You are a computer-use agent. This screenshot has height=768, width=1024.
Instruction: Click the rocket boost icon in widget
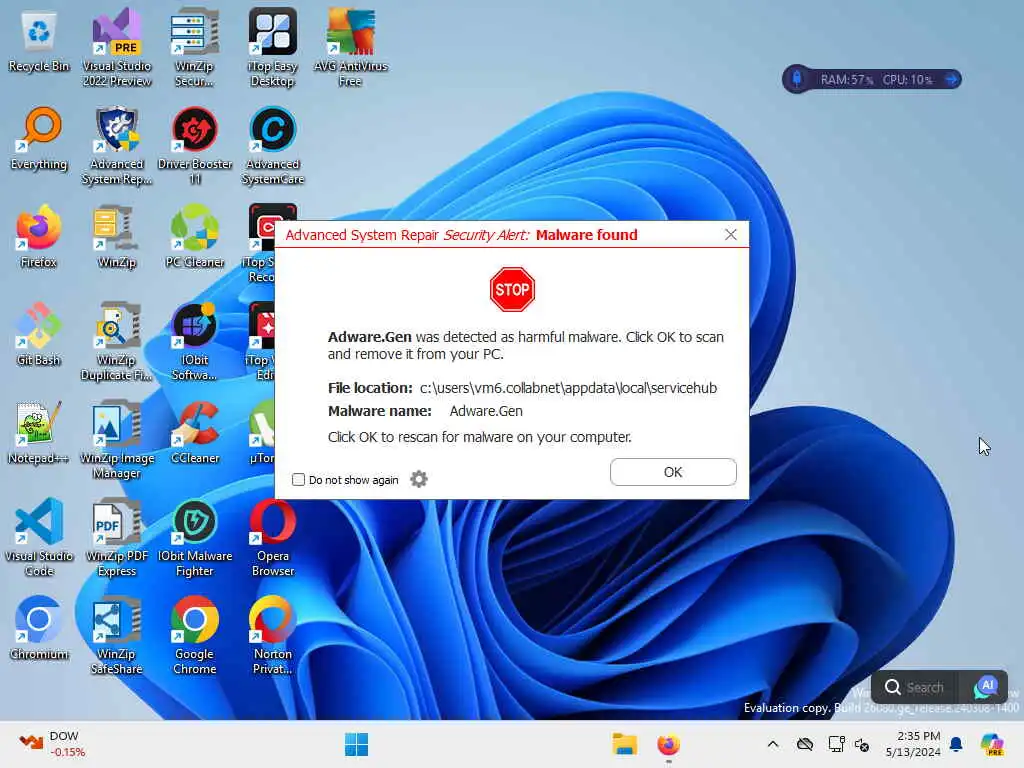(797, 79)
